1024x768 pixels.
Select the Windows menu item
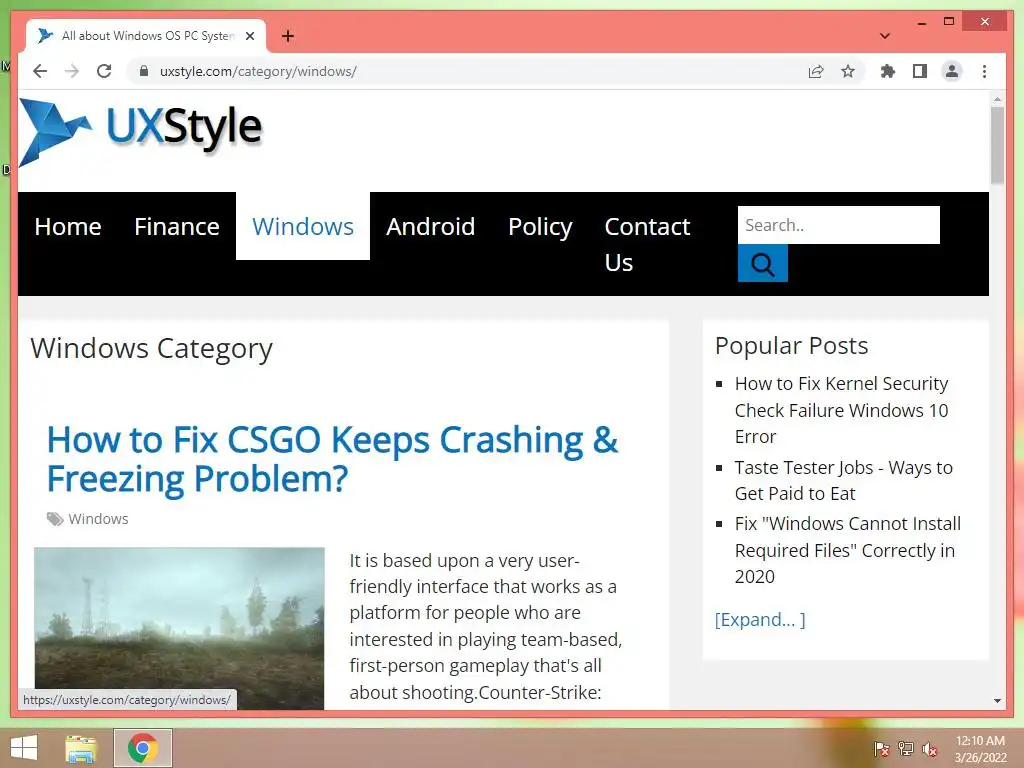click(x=303, y=227)
